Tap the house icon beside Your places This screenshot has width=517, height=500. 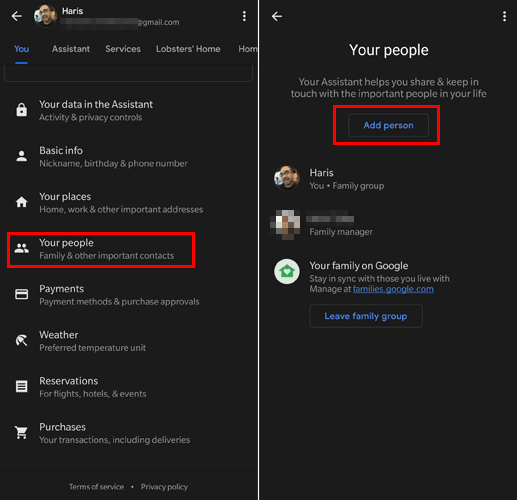(22, 202)
